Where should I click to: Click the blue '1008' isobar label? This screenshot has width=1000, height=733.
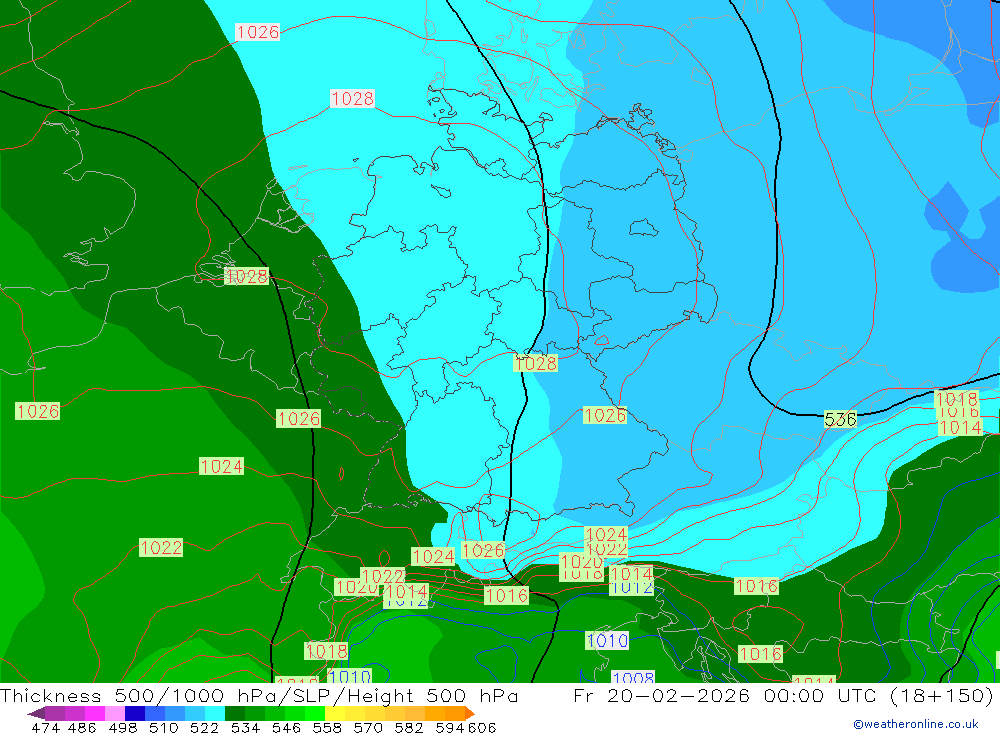pyautogui.click(x=633, y=677)
